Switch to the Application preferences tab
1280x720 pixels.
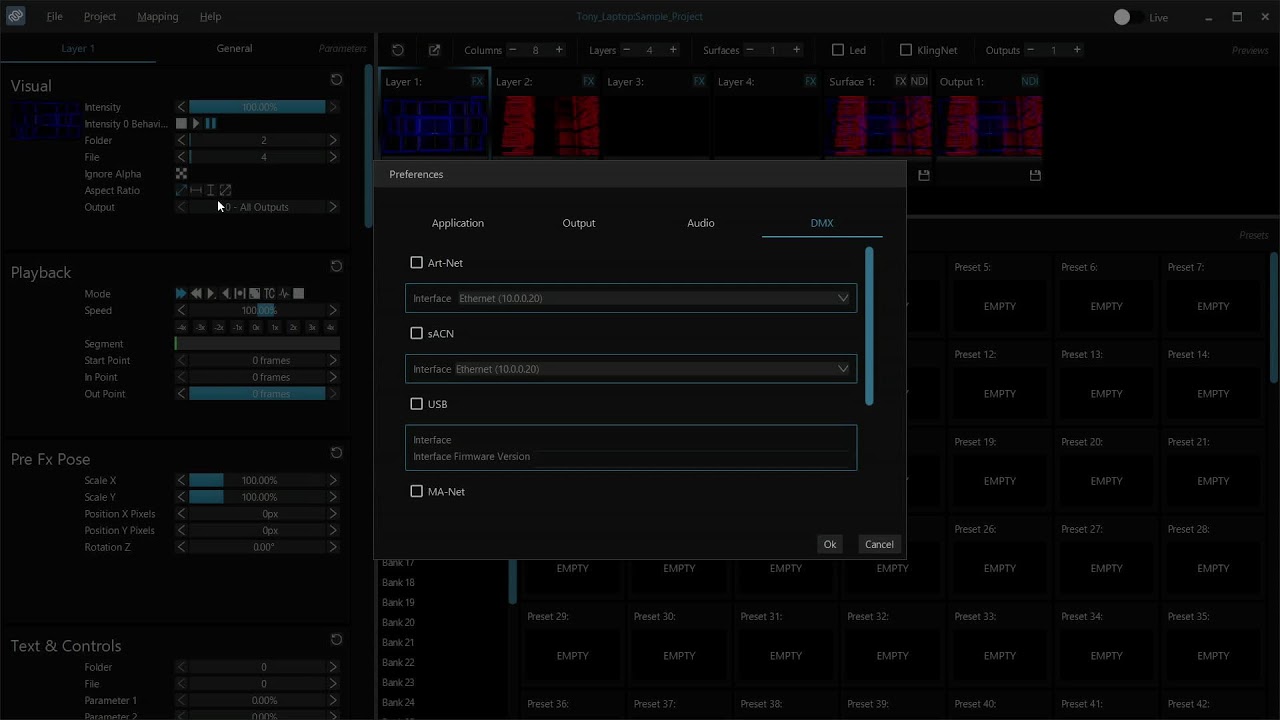[x=458, y=223]
